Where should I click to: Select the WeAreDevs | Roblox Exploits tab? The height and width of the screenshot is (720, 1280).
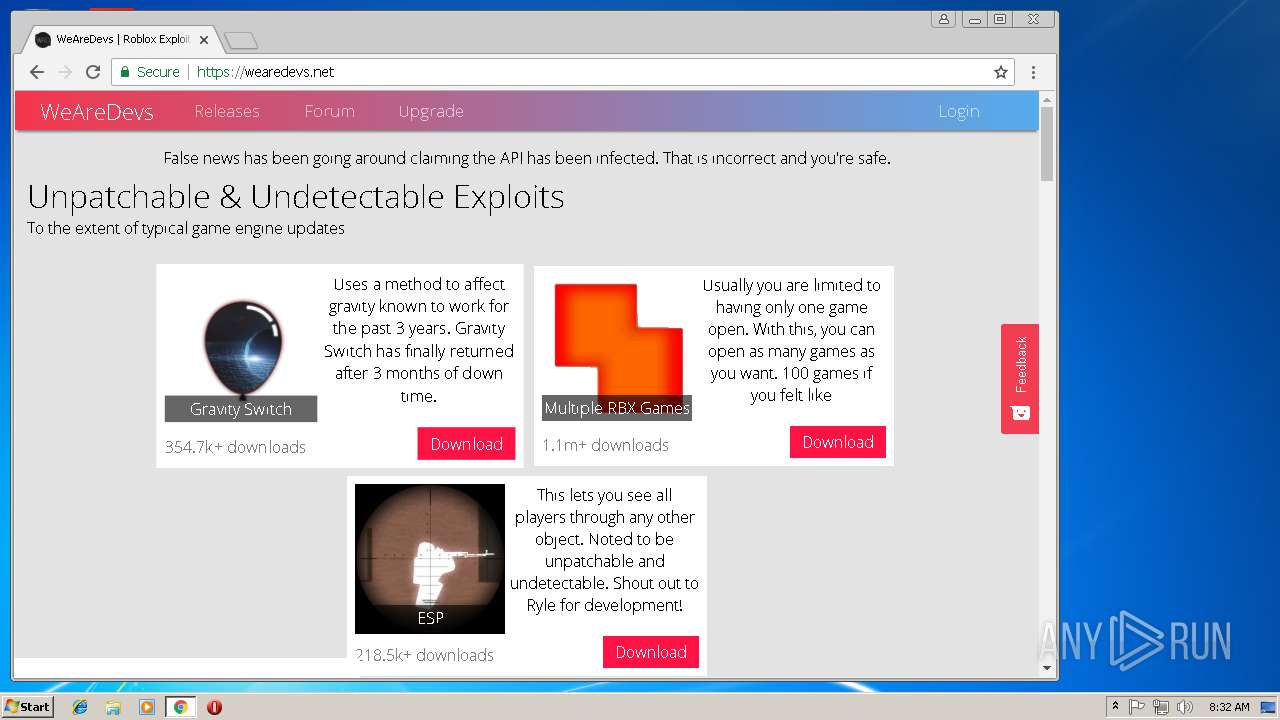point(121,40)
